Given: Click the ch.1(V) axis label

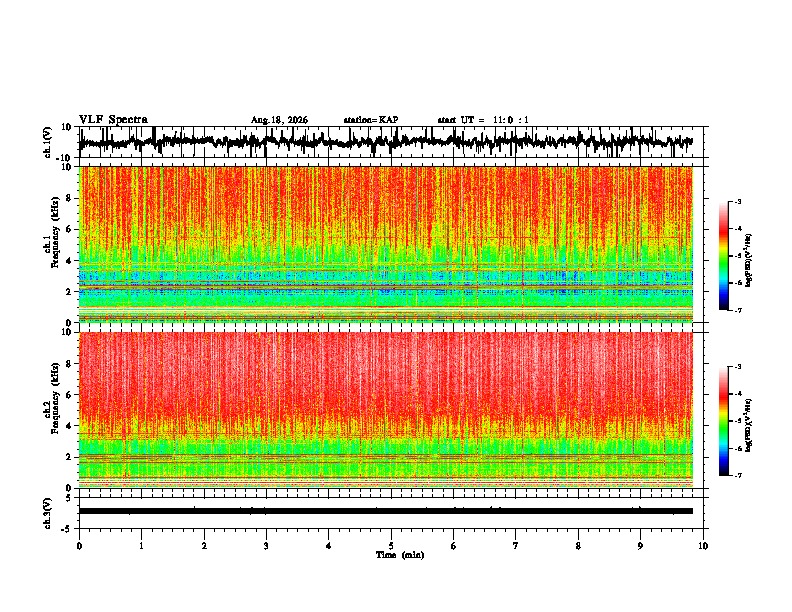Looking at the screenshot, I should [x=48, y=142].
